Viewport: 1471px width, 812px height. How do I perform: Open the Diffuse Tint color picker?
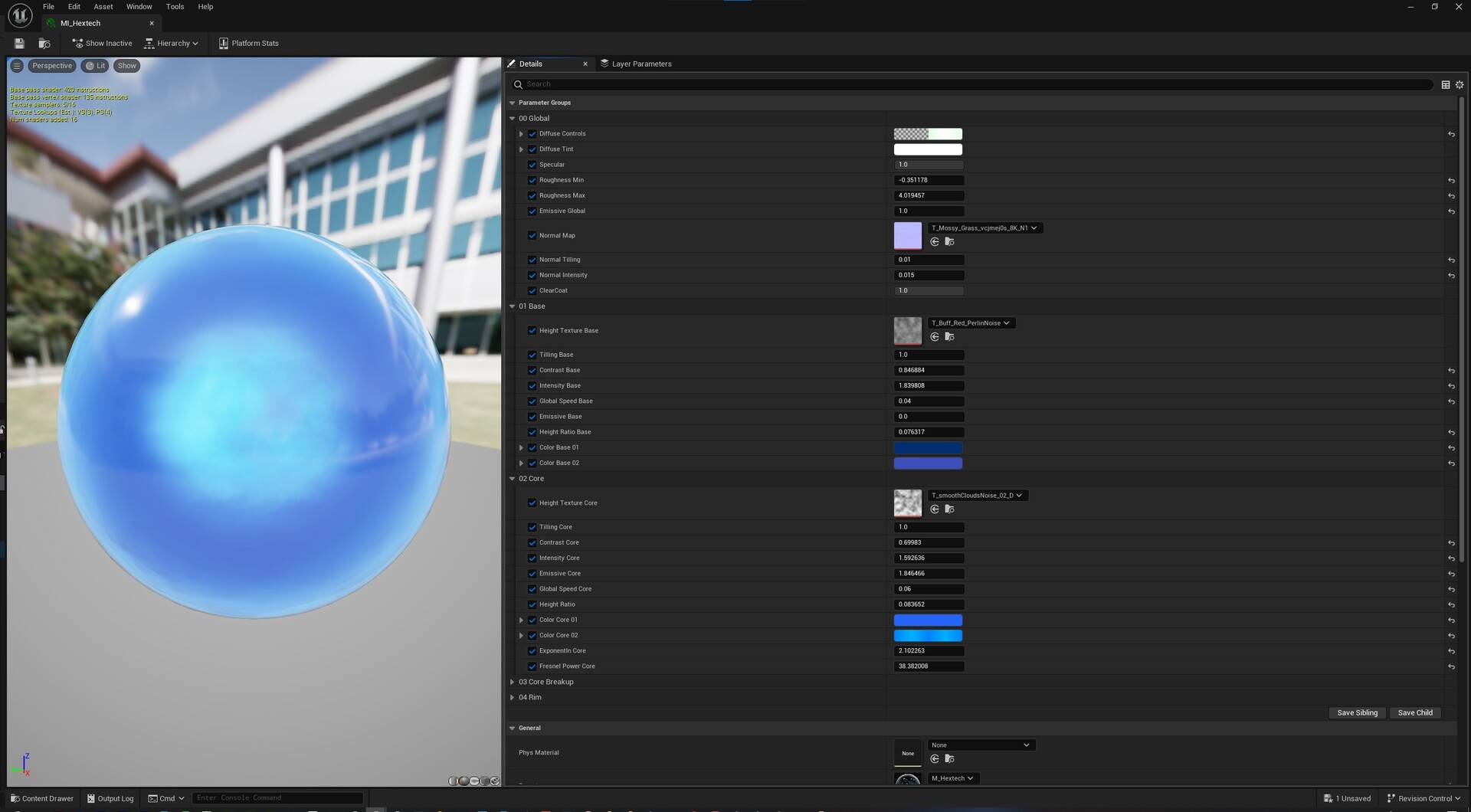click(928, 149)
